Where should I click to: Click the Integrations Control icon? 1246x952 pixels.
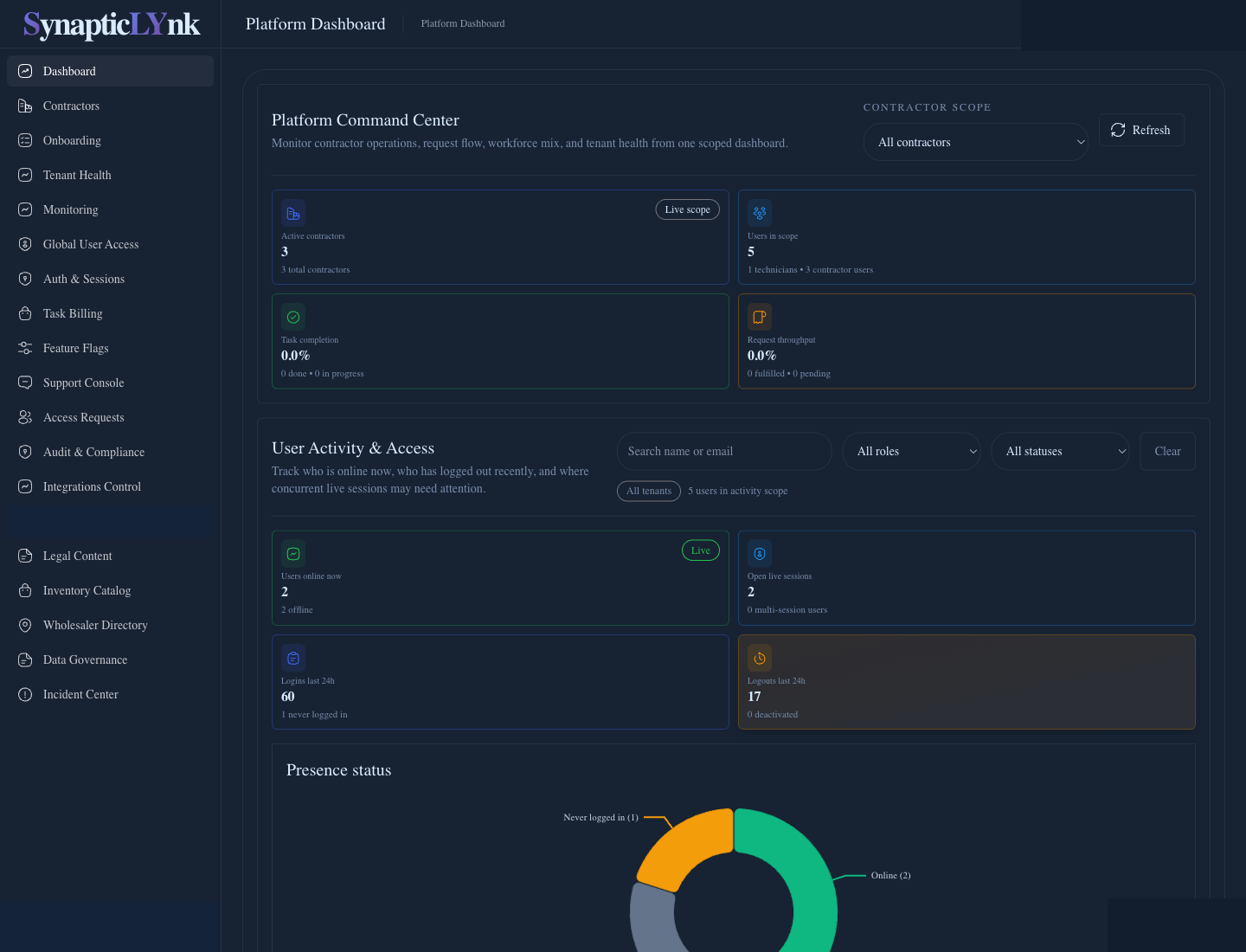[x=25, y=486]
